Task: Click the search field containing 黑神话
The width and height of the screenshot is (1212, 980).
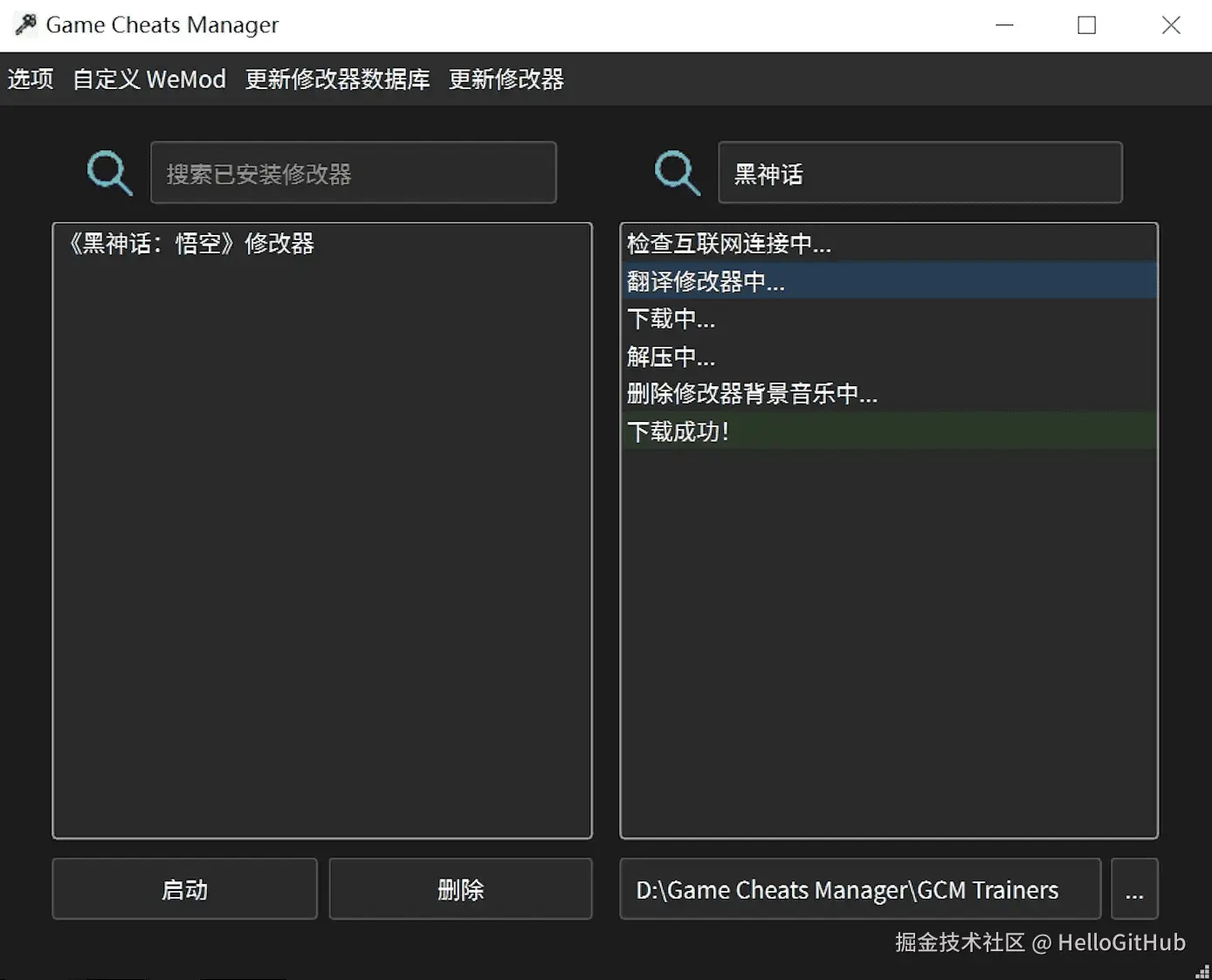Action: [920, 173]
